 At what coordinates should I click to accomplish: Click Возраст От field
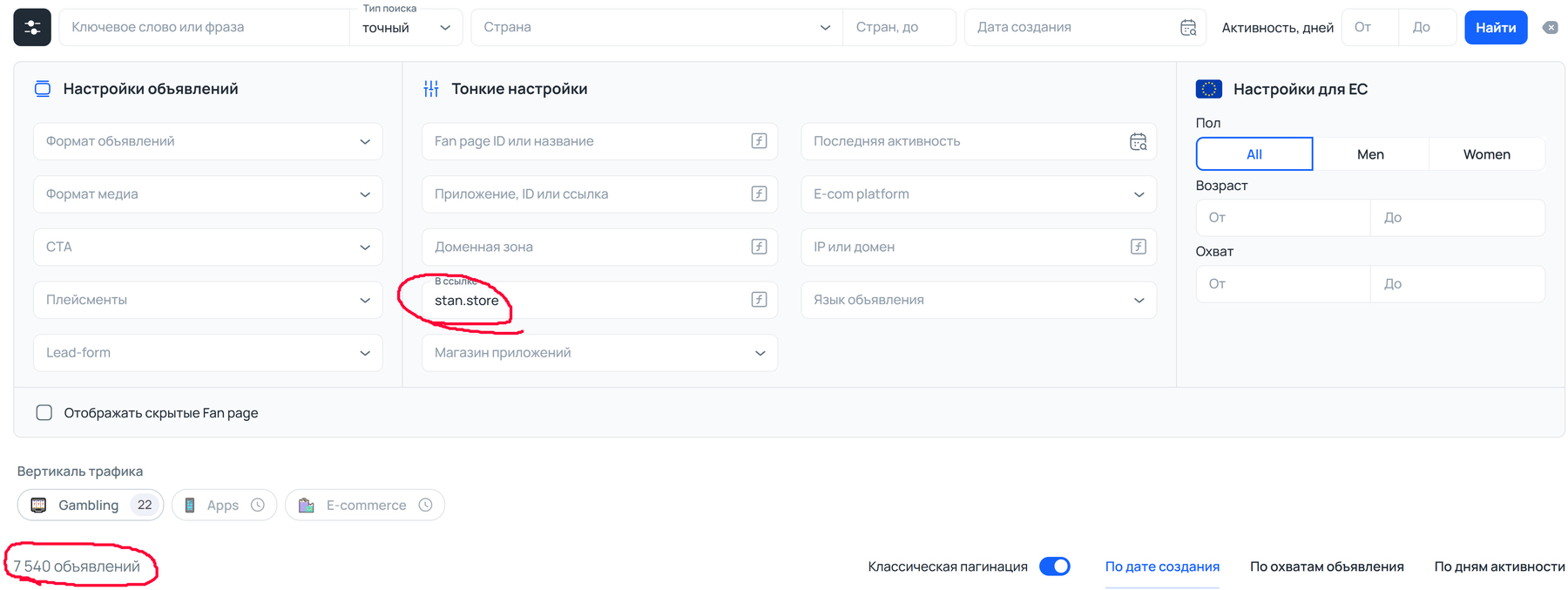click(x=1283, y=217)
